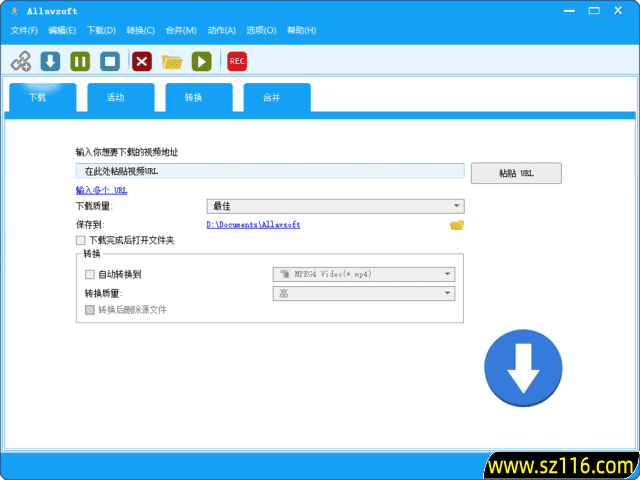Screen dimensions: 640x480
Task: Delete task using the red X toolbar icon
Action: pos(142,61)
